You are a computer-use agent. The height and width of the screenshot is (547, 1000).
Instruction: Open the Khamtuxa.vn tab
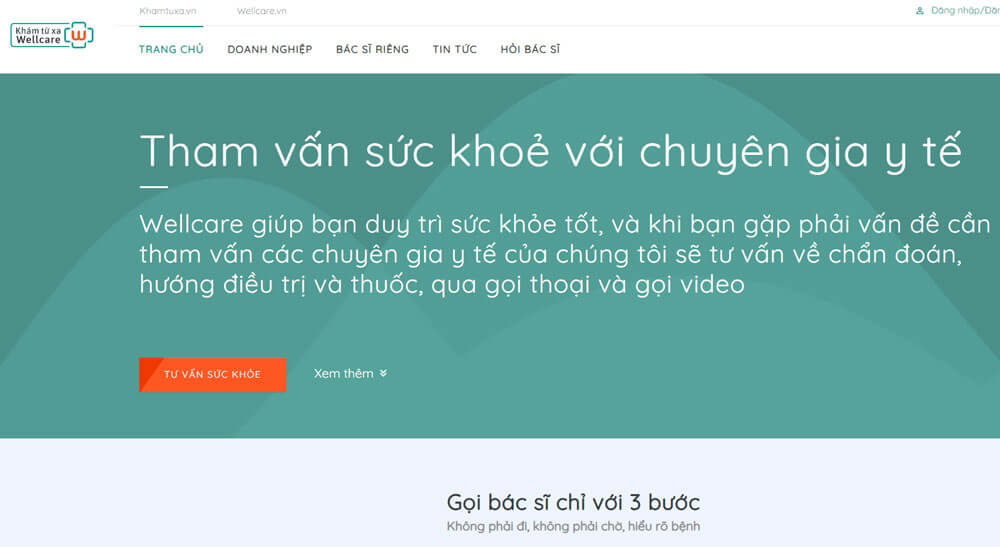click(x=168, y=11)
